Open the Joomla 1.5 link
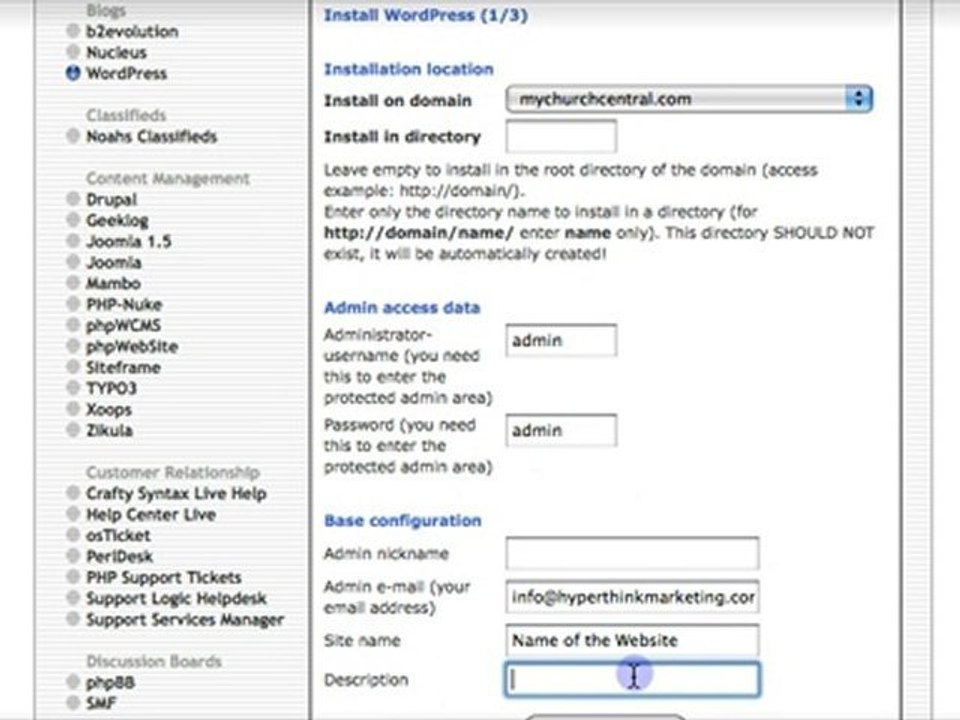The image size is (960, 720). click(x=129, y=241)
